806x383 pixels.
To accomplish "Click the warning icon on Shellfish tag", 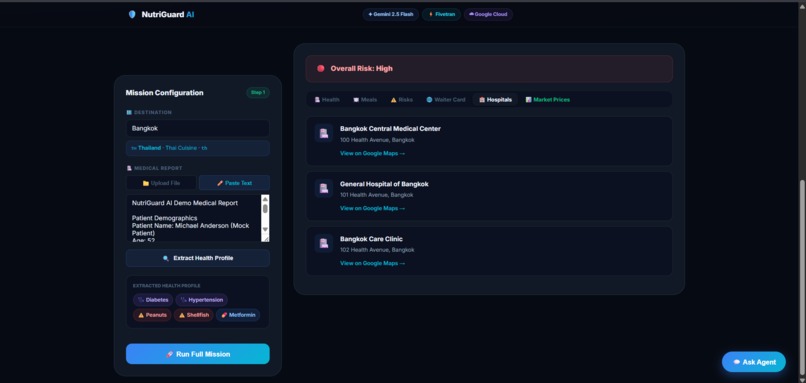I will [x=181, y=315].
